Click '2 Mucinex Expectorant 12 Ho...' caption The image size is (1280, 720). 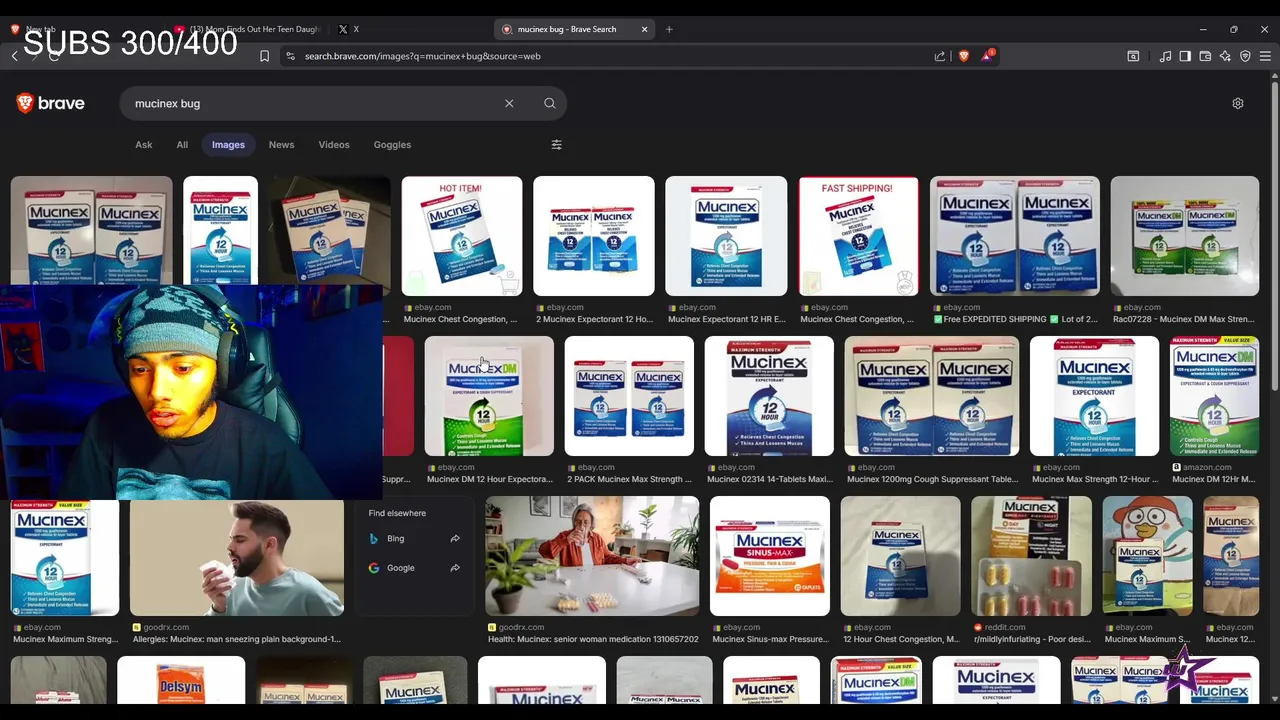click(x=594, y=319)
